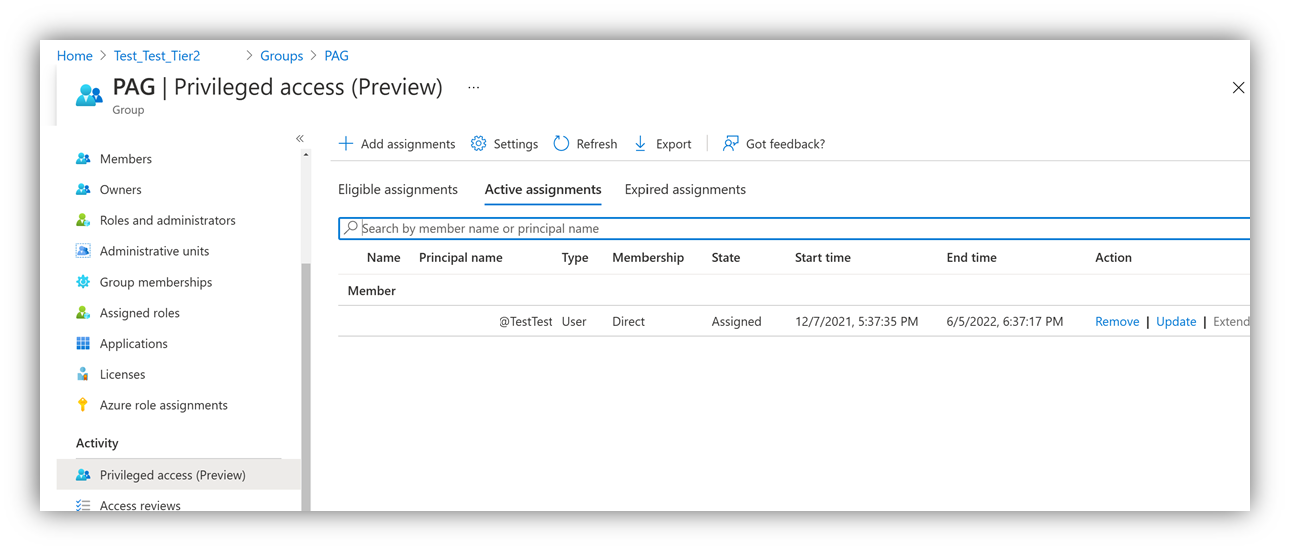Viewport: 1290px width, 551px height.
Task: Click the Got feedback icon
Action: point(731,144)
